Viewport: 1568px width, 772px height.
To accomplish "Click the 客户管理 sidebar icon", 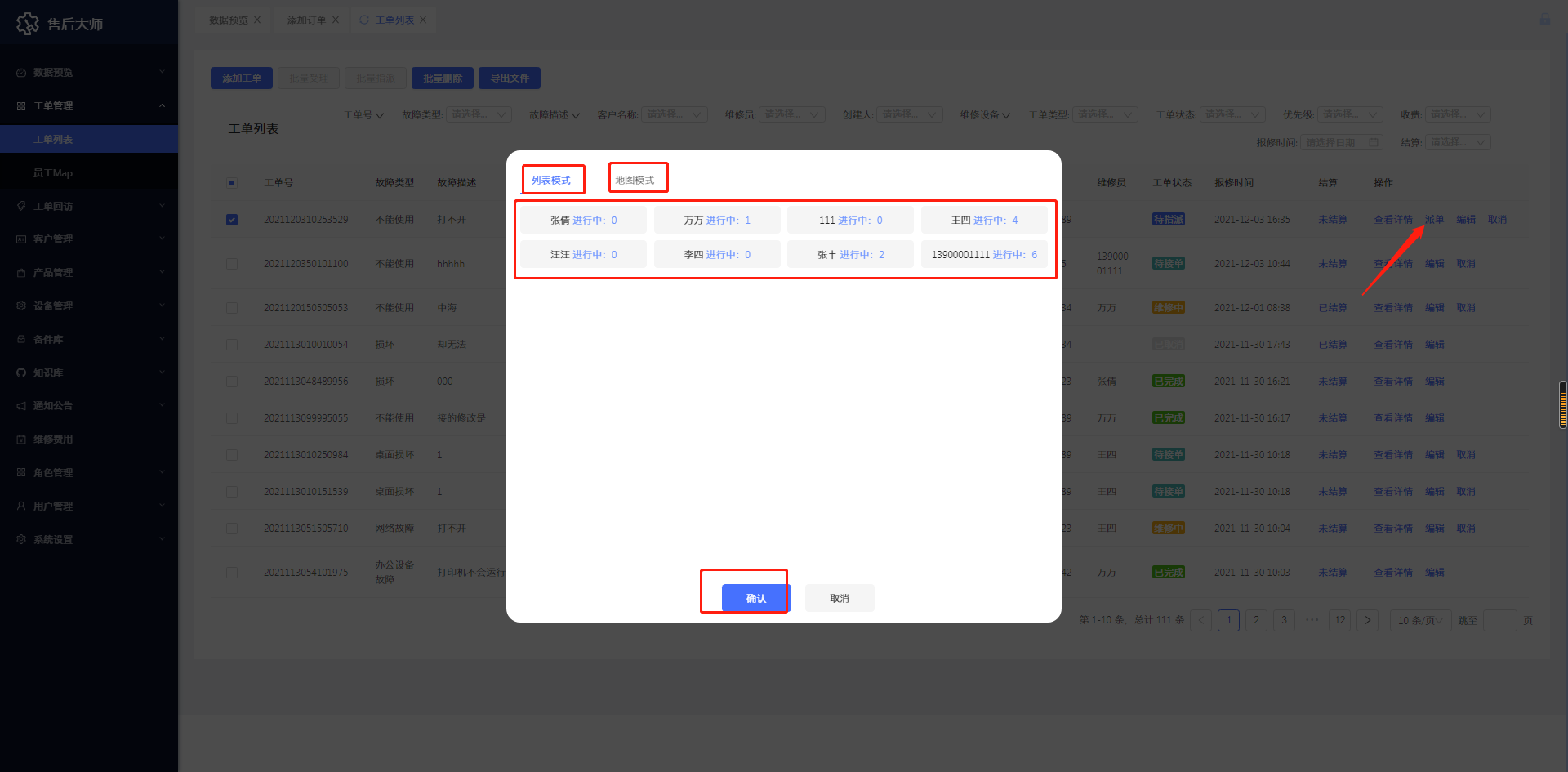I will click(x=21, y=239).
